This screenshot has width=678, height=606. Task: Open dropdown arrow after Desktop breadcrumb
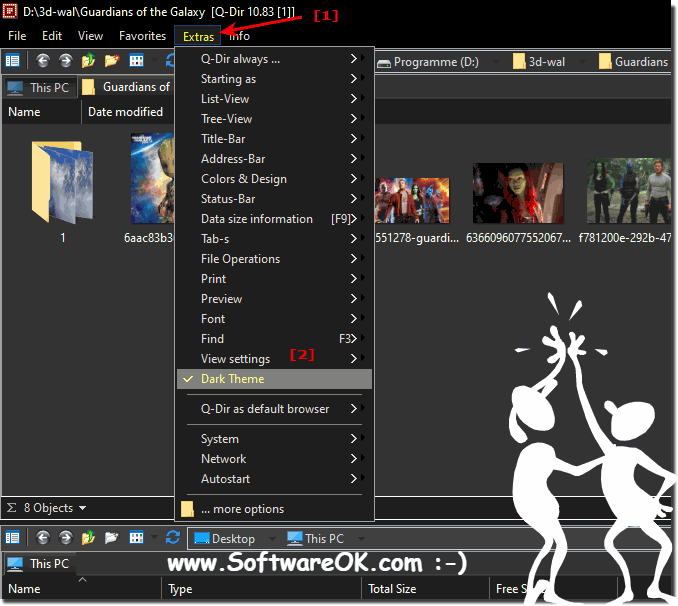(272, 539)
